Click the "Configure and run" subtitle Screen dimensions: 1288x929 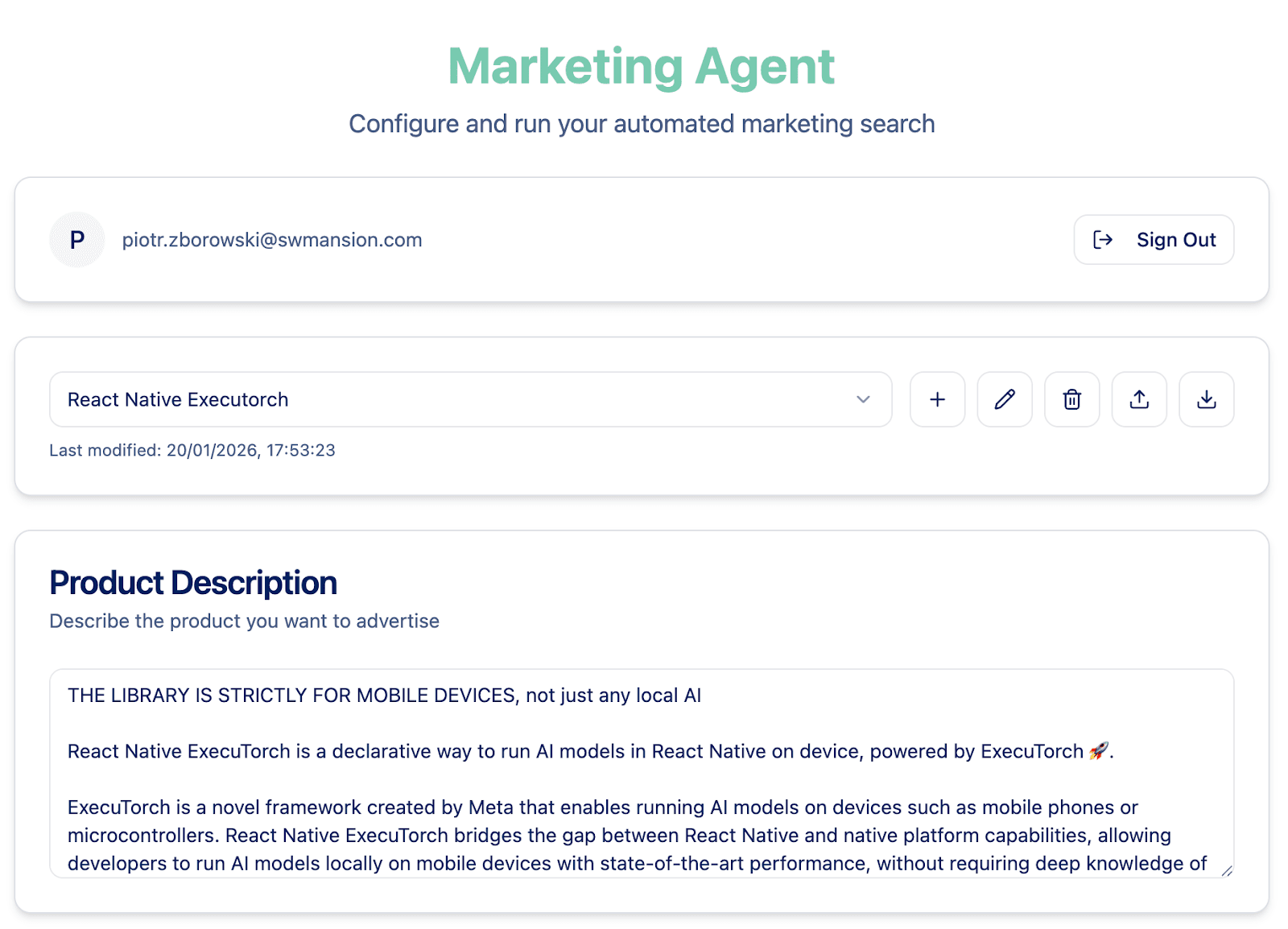[x=642, y=124]
